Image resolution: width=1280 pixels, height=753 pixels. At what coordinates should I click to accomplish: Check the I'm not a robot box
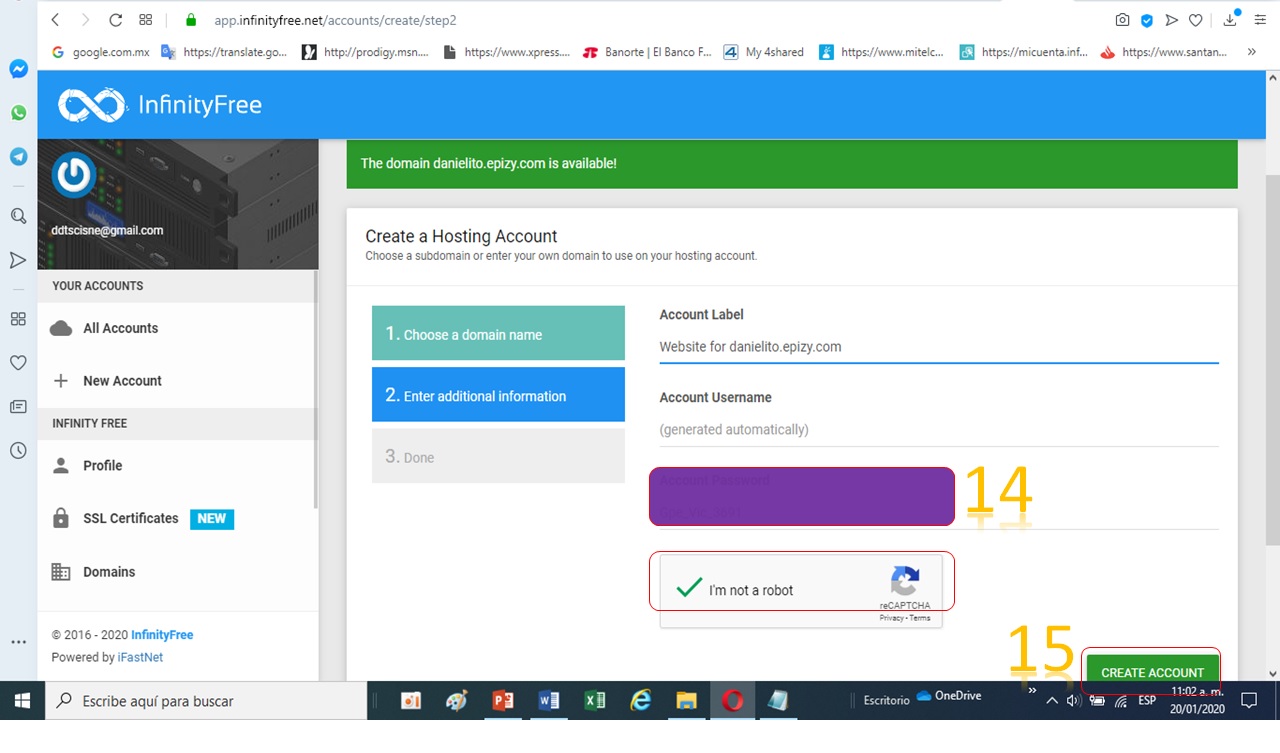coord(689,589)
